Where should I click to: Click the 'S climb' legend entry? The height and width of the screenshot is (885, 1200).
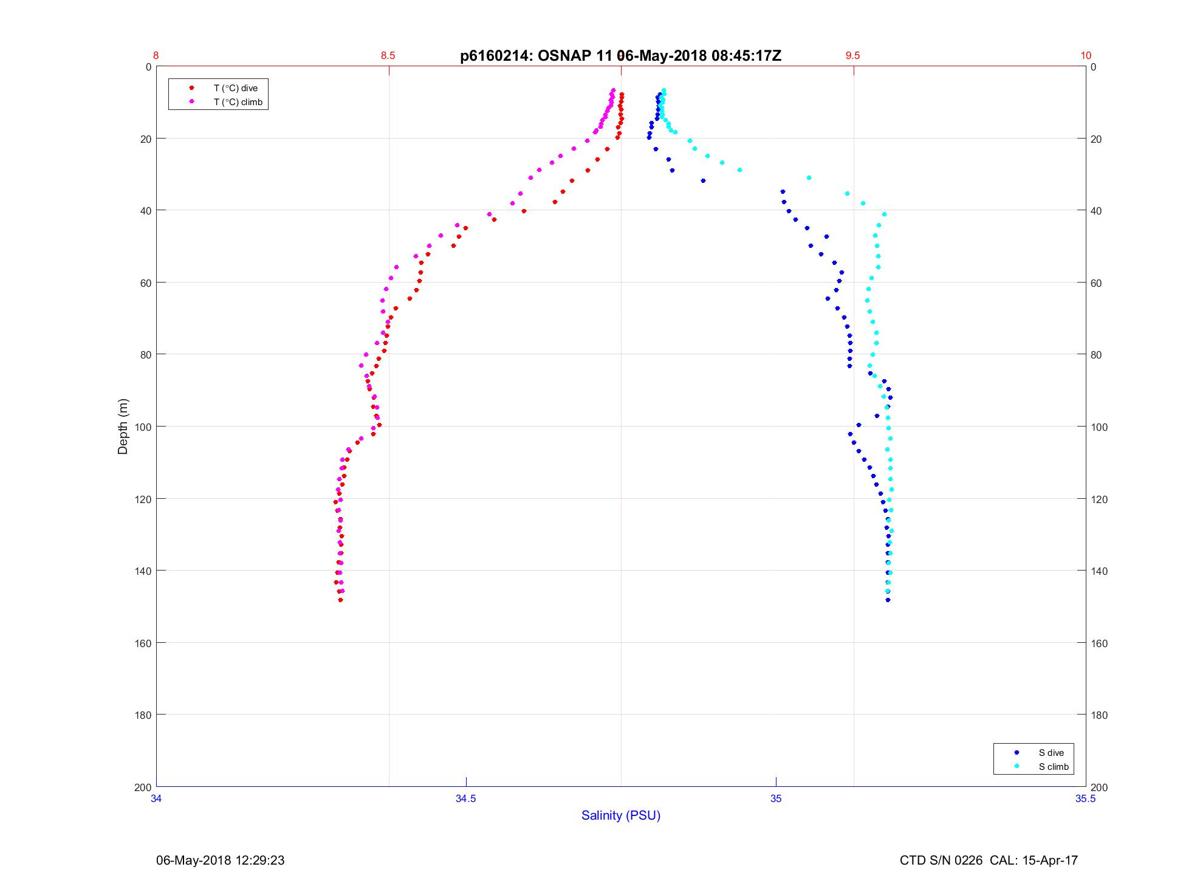[x=1054, y=766]
